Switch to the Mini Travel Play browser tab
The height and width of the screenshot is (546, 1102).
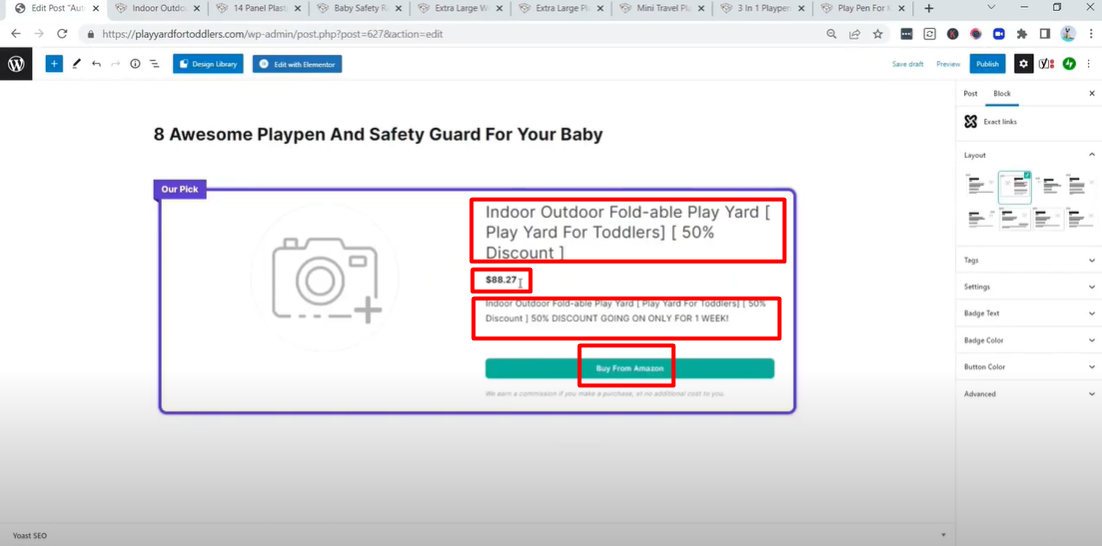(661, 8)
